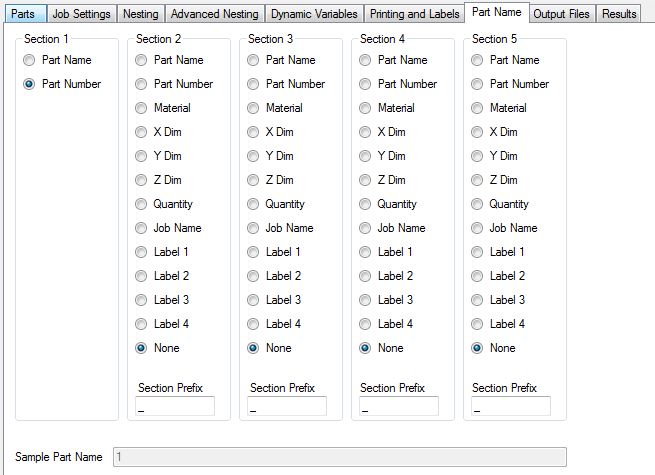Screen dimensions: 655x475
Task: Click the Sample Part Name field
Action: pyautogui.click(x=340, y=457)
